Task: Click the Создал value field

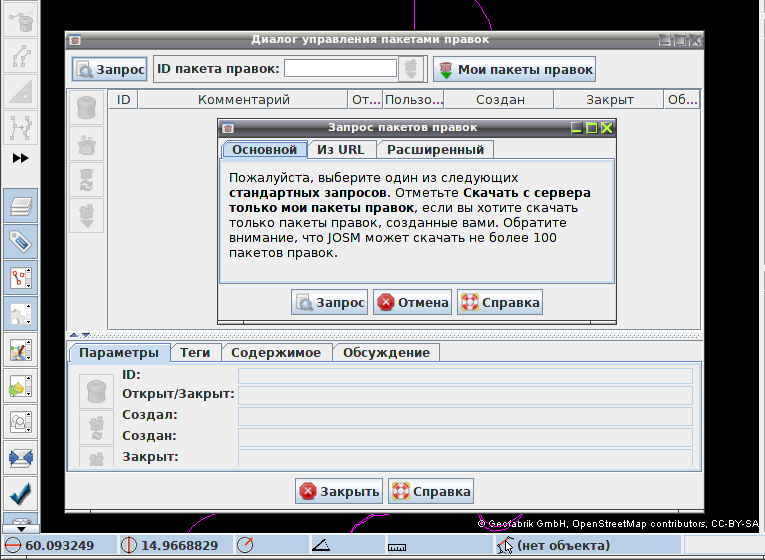Action: 465,417
